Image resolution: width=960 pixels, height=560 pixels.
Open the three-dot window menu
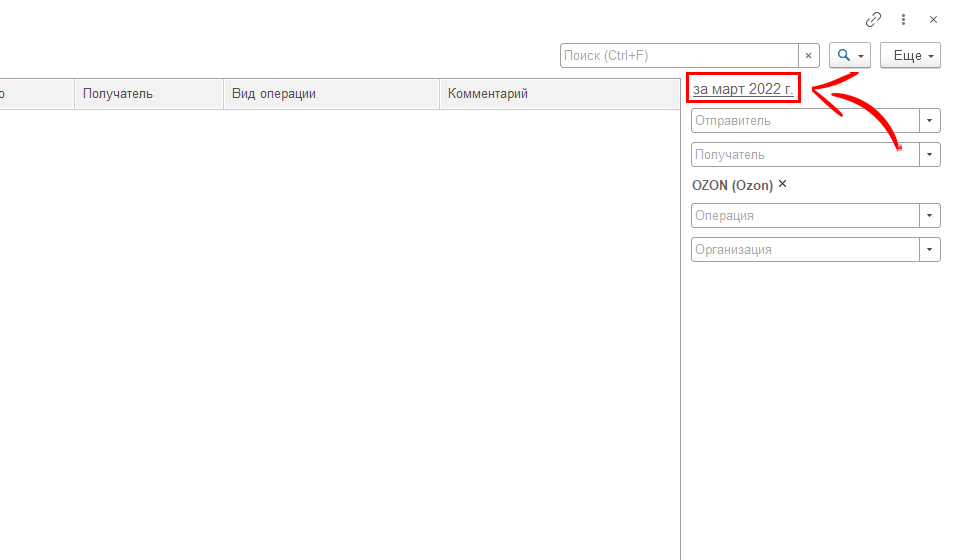click(x=903, y=19)
